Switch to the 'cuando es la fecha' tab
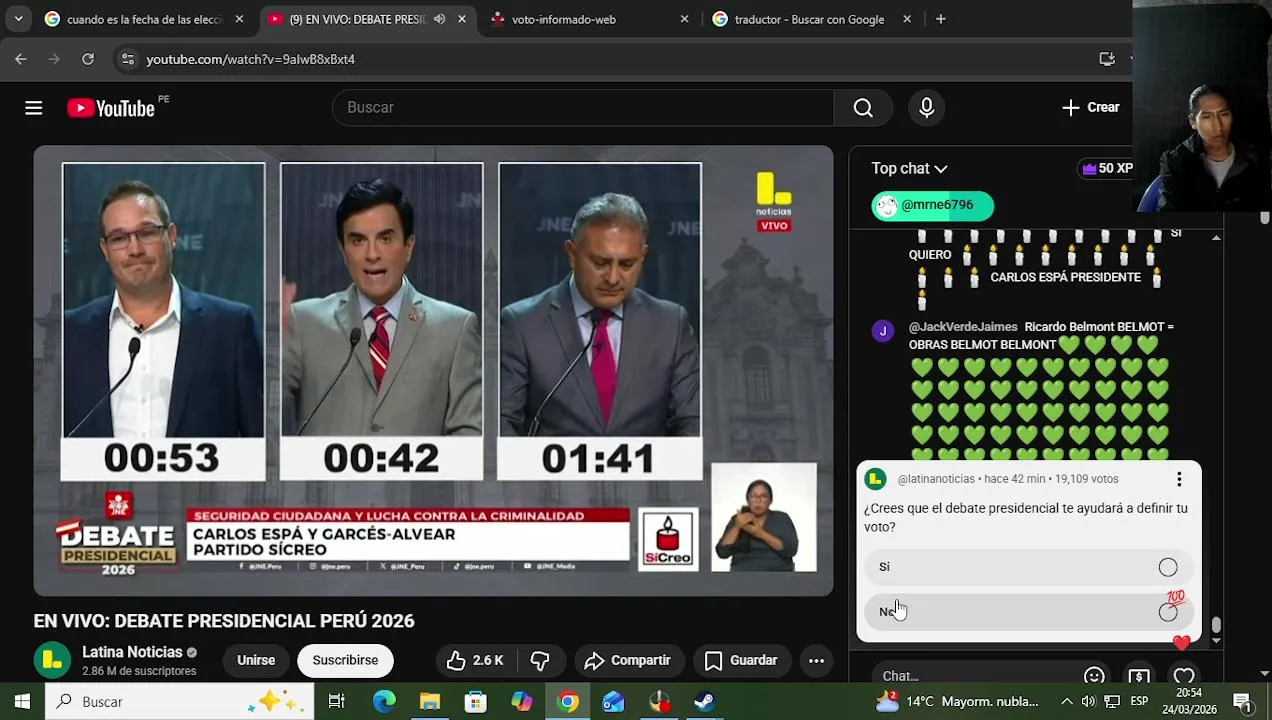This screenshot has width=1272, height=720. coord(145,19)
